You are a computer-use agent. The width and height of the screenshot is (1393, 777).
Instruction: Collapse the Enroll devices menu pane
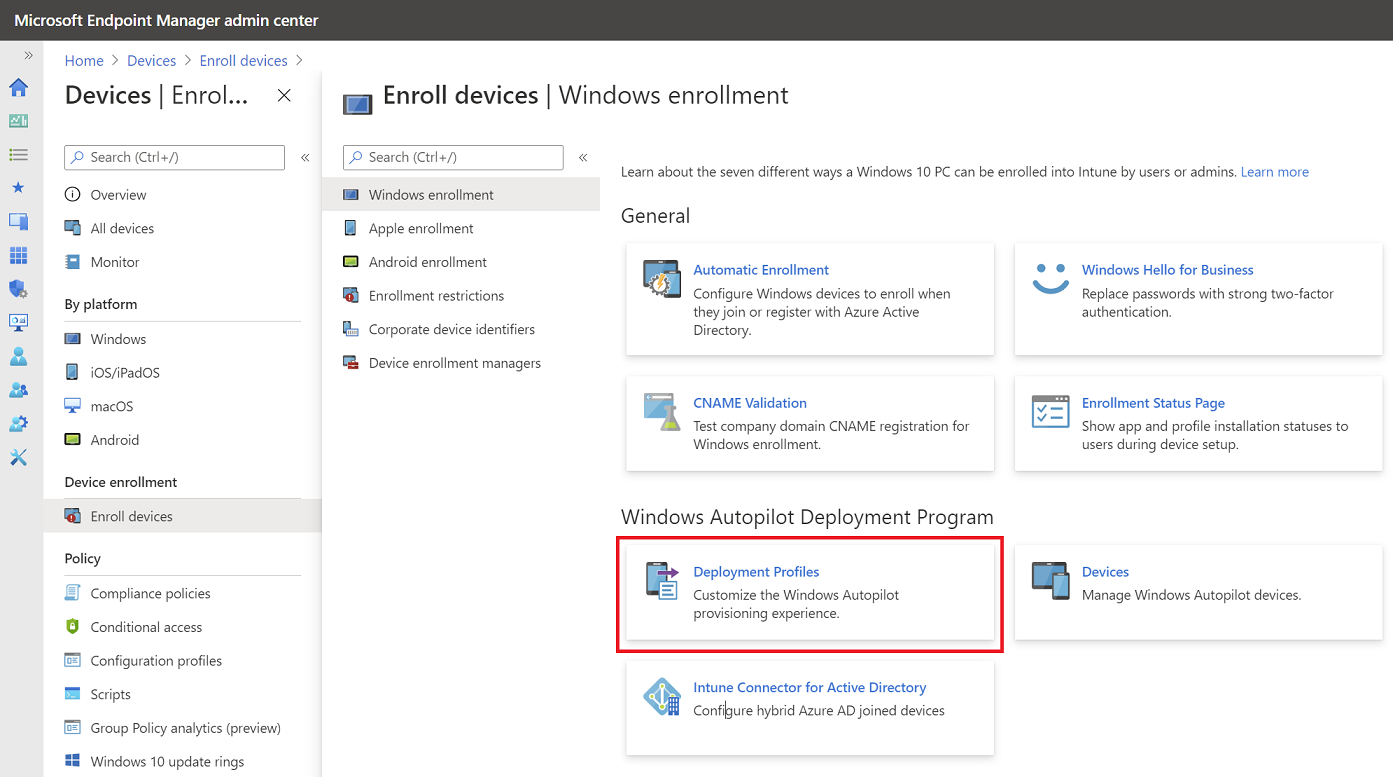(x=583, y=157)
